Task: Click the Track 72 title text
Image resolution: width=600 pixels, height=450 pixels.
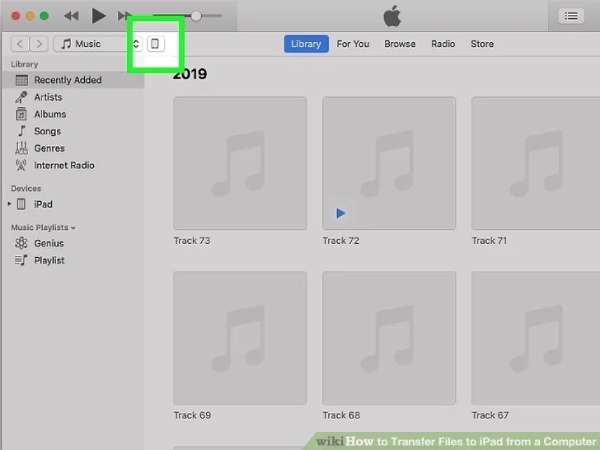Action: click(341, 241)
